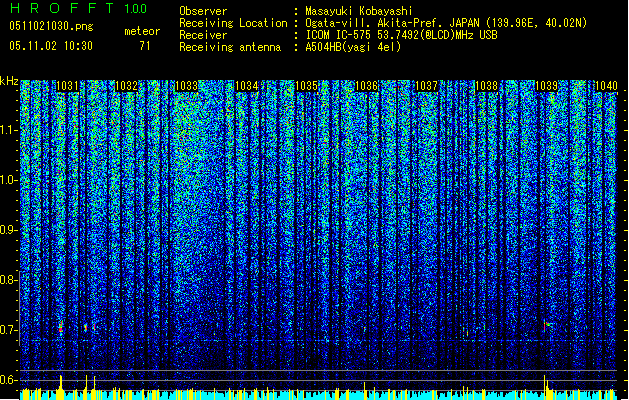Click the 1040 time marker
The height and width of the screenshot is (400, 629).
click(x=606, y=86)
